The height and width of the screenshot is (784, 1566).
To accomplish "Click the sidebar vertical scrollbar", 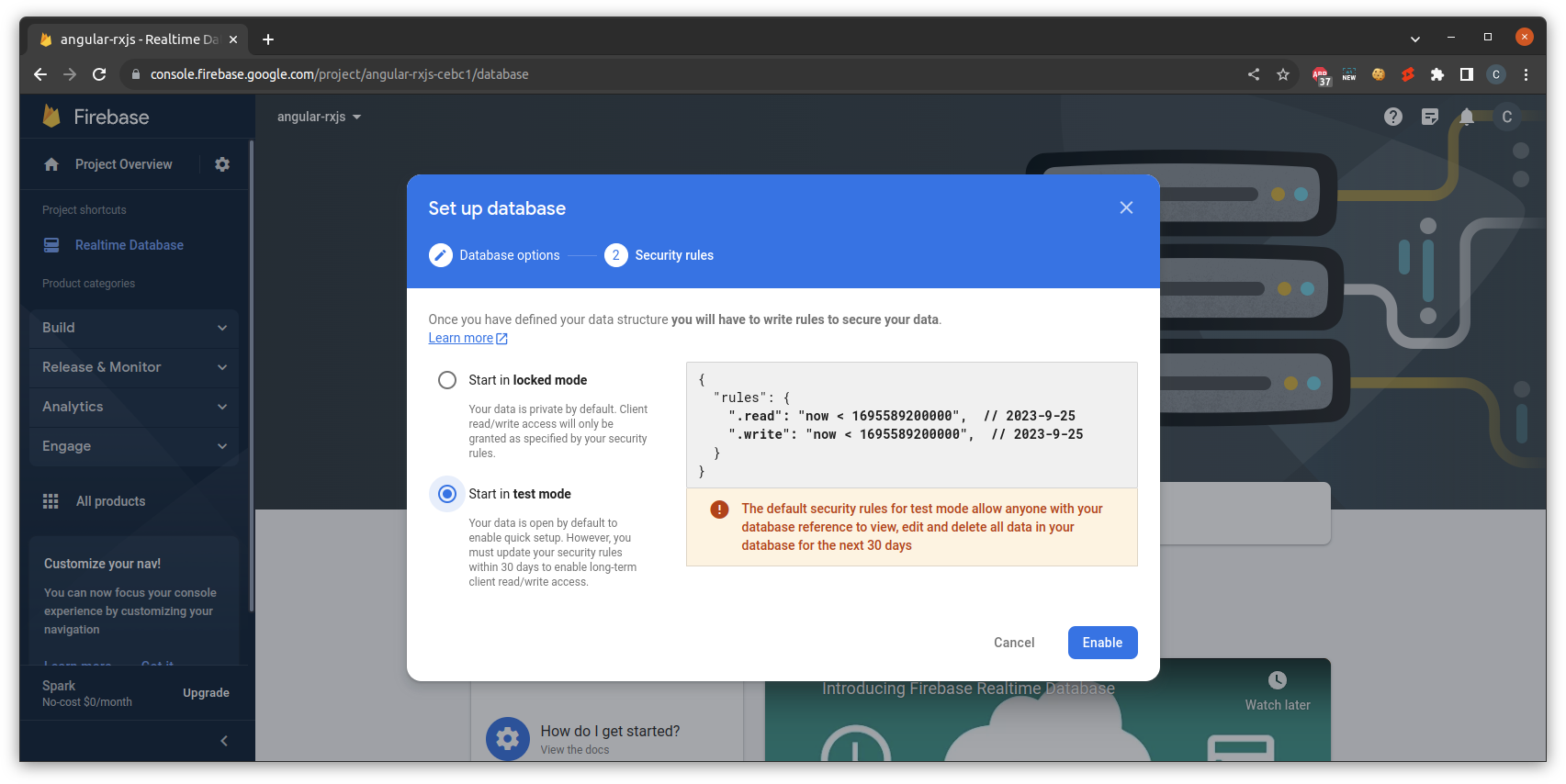I will tap(252, 376).
